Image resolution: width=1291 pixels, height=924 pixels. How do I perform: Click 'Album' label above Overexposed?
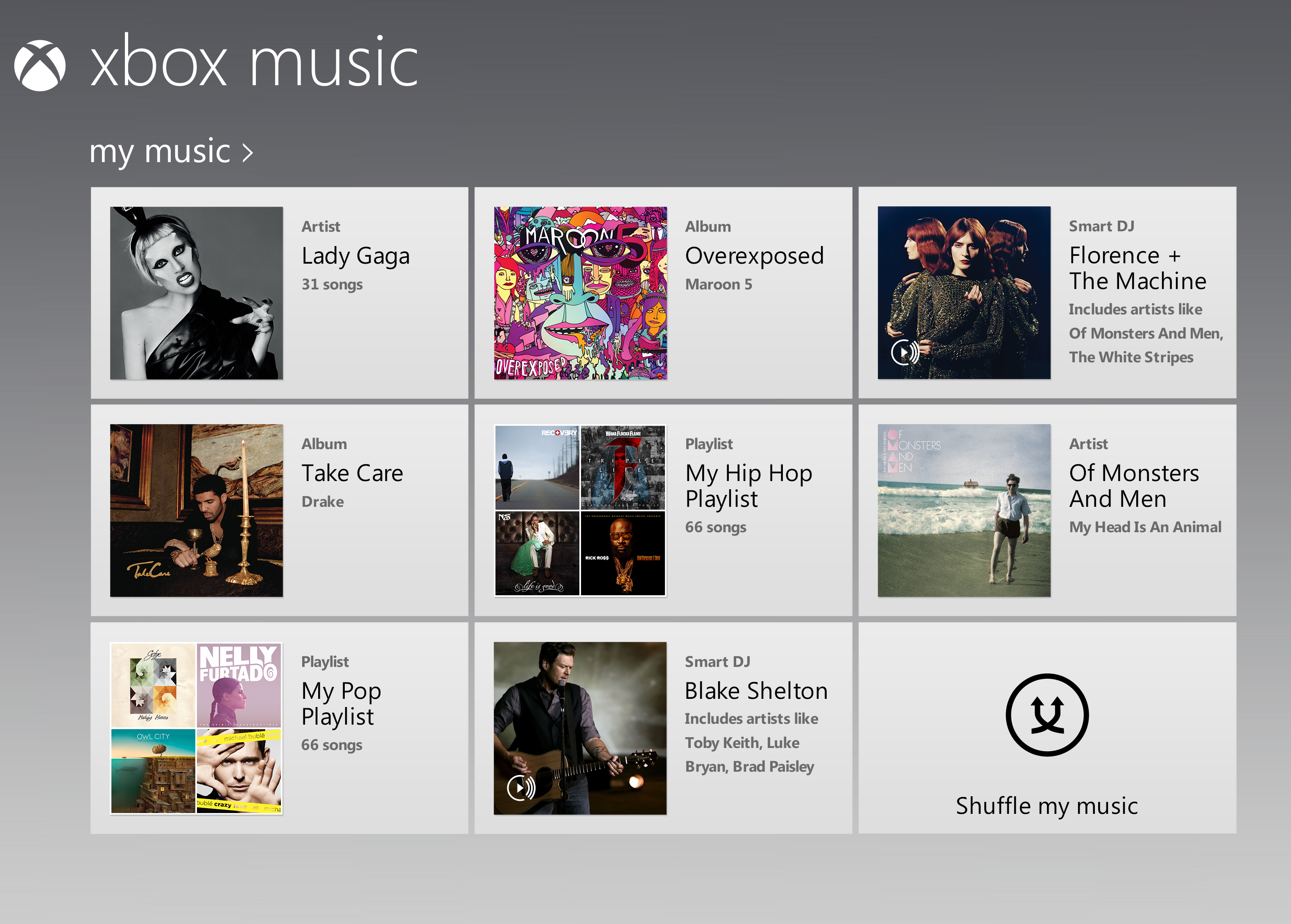(708, 226)
